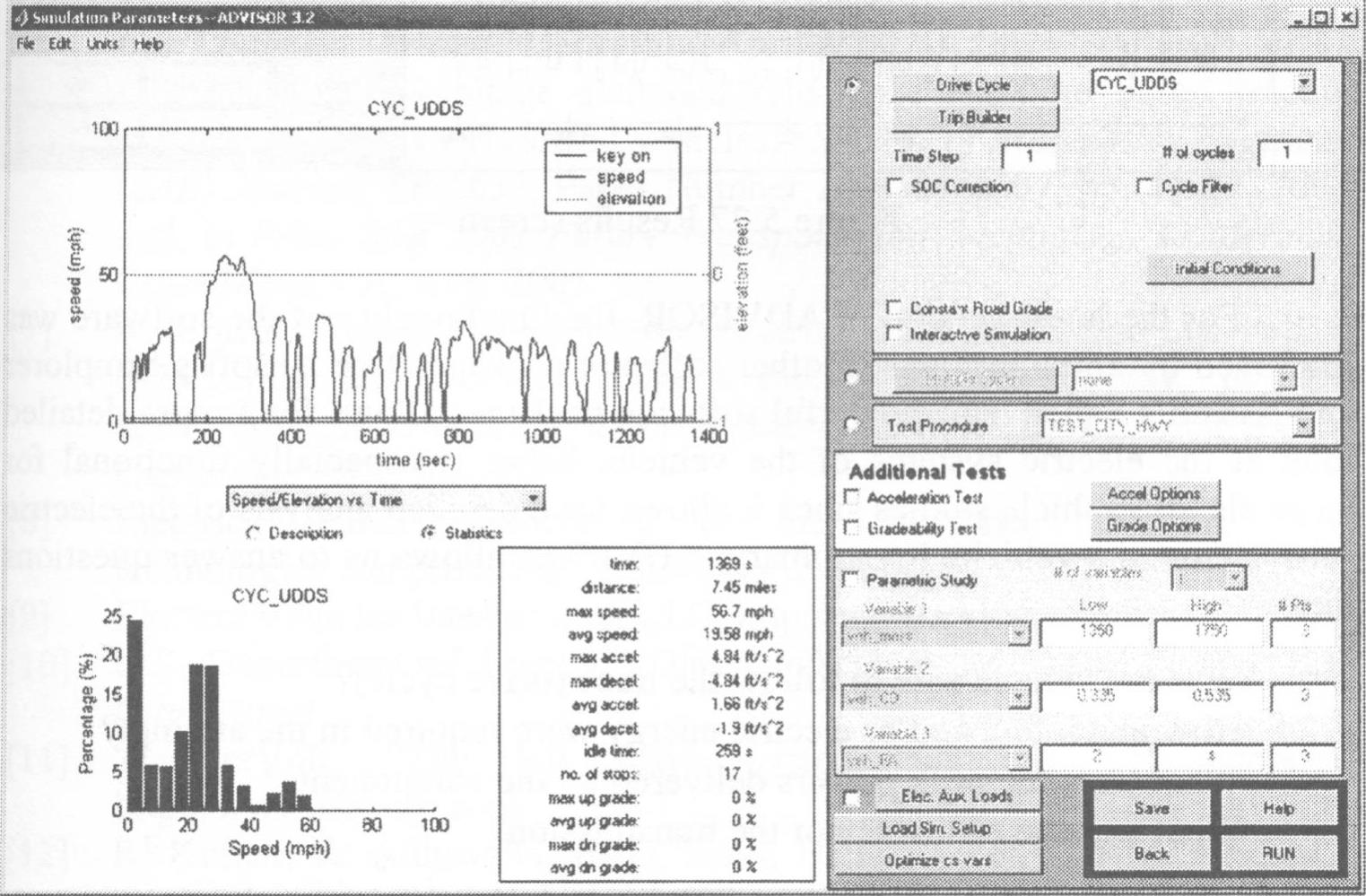Click the 'speed' legend entry

coord(621,178)
